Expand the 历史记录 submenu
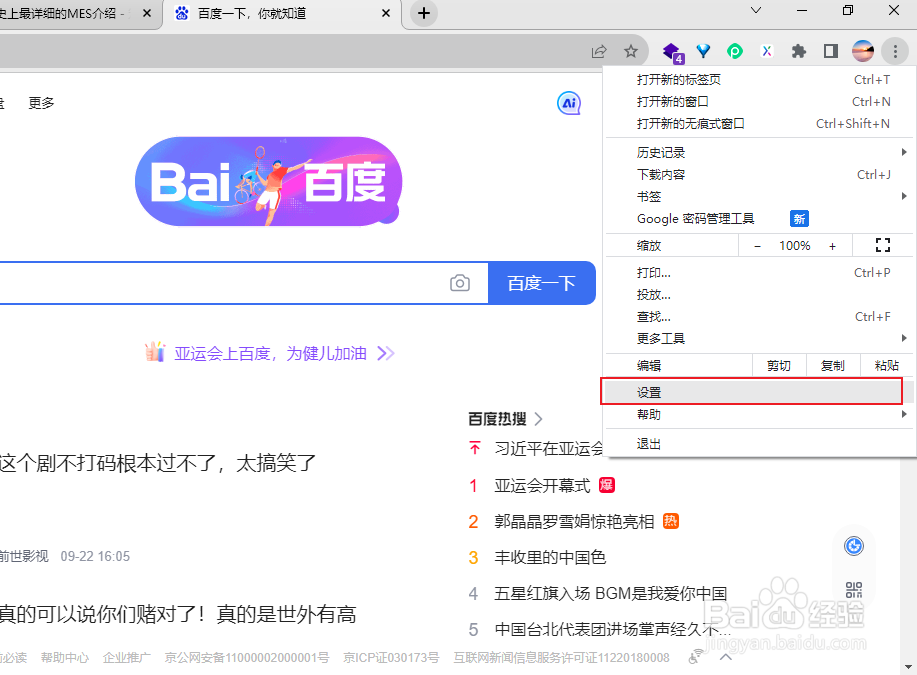 coord(759,153)
